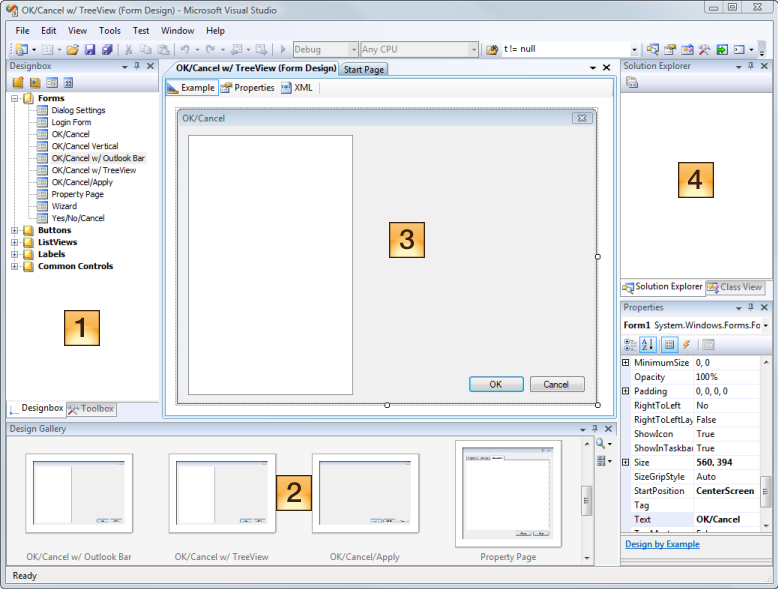The image size is (778, 589).
Task: Click the Design Gallery zoom magnifier icon
Action: coord(601,444)
